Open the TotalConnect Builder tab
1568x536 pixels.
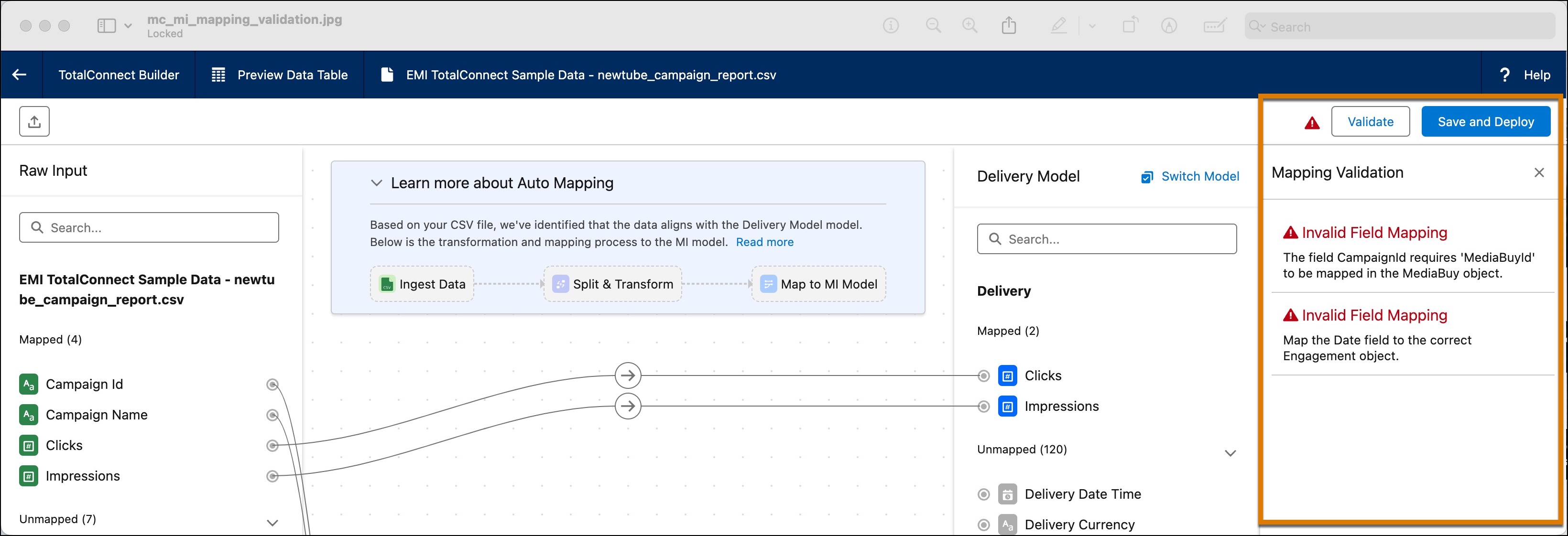click(x=119, y=75)
